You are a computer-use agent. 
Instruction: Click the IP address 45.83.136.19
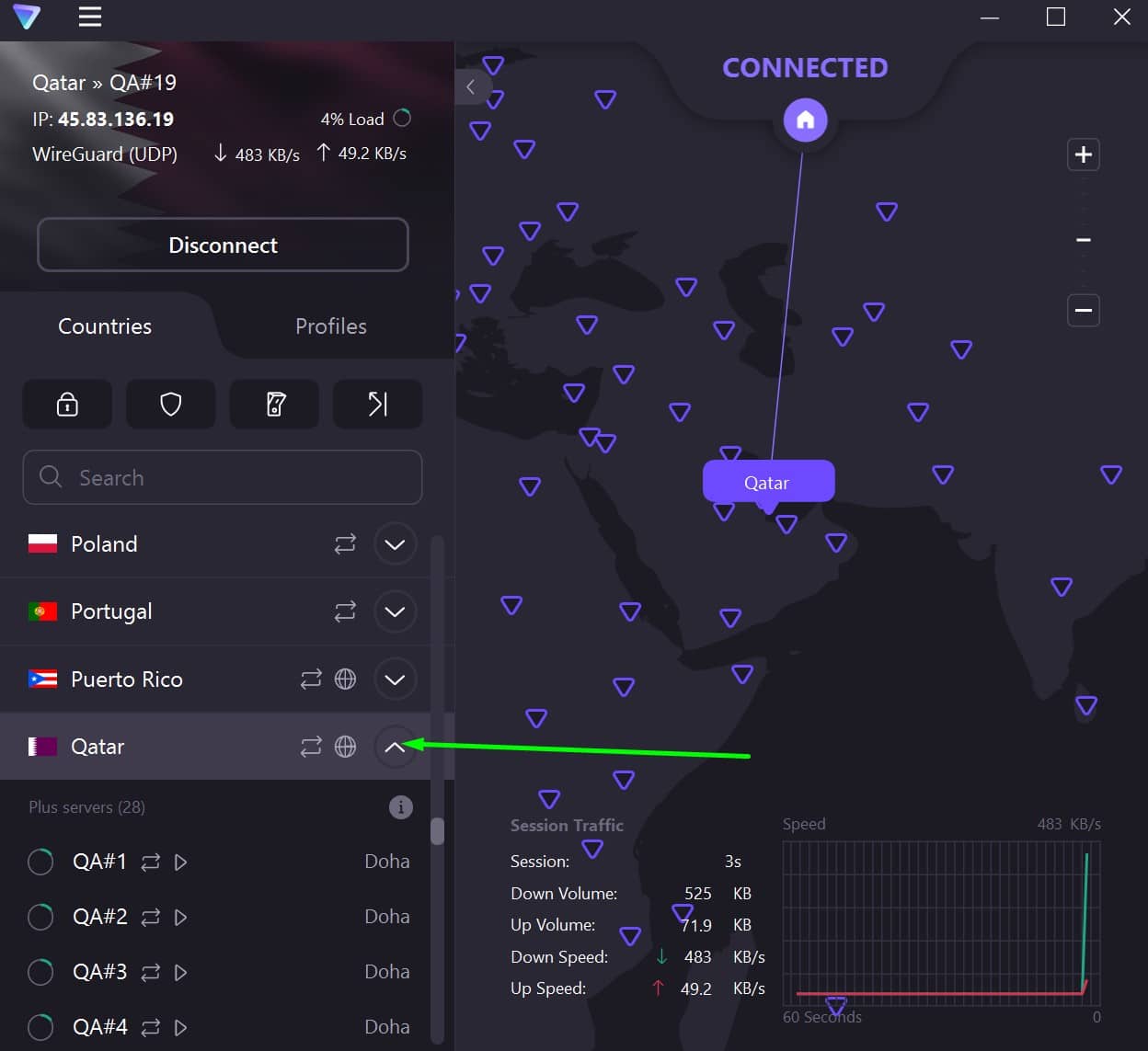pyautogui.click(x=116, y=120)
